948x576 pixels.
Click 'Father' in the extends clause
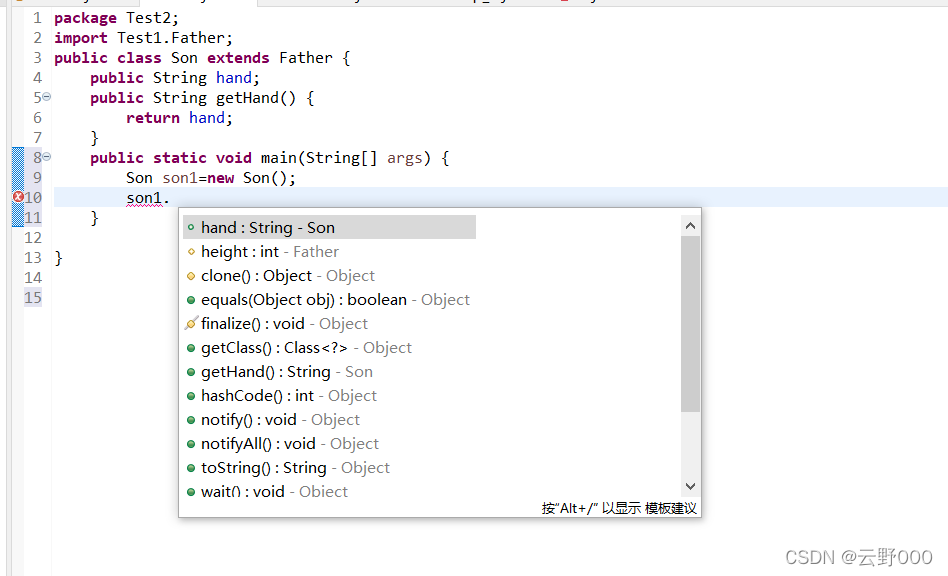coord(306,58)
